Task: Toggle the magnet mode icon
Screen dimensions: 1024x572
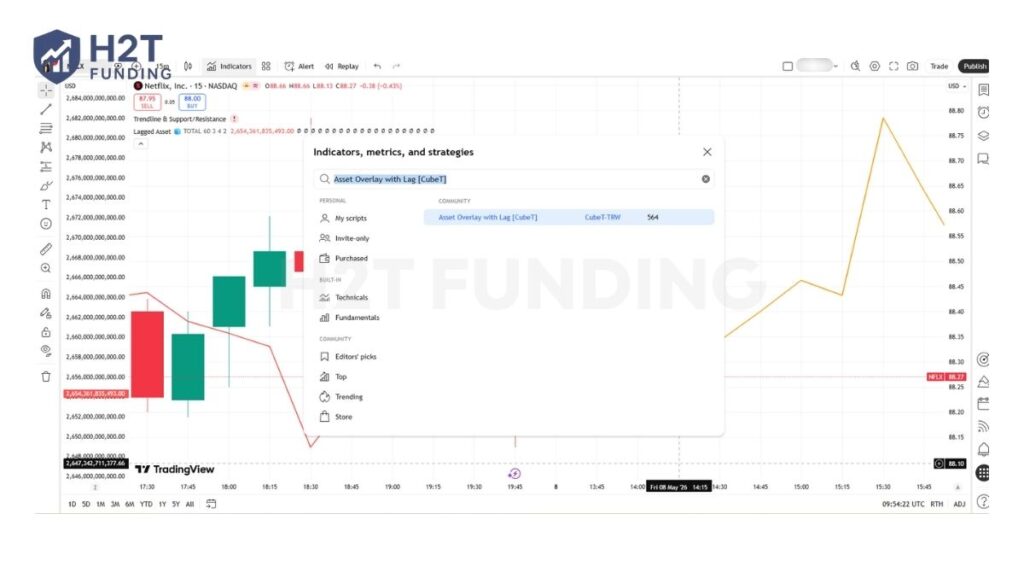Action: click(x=46, y=294)
